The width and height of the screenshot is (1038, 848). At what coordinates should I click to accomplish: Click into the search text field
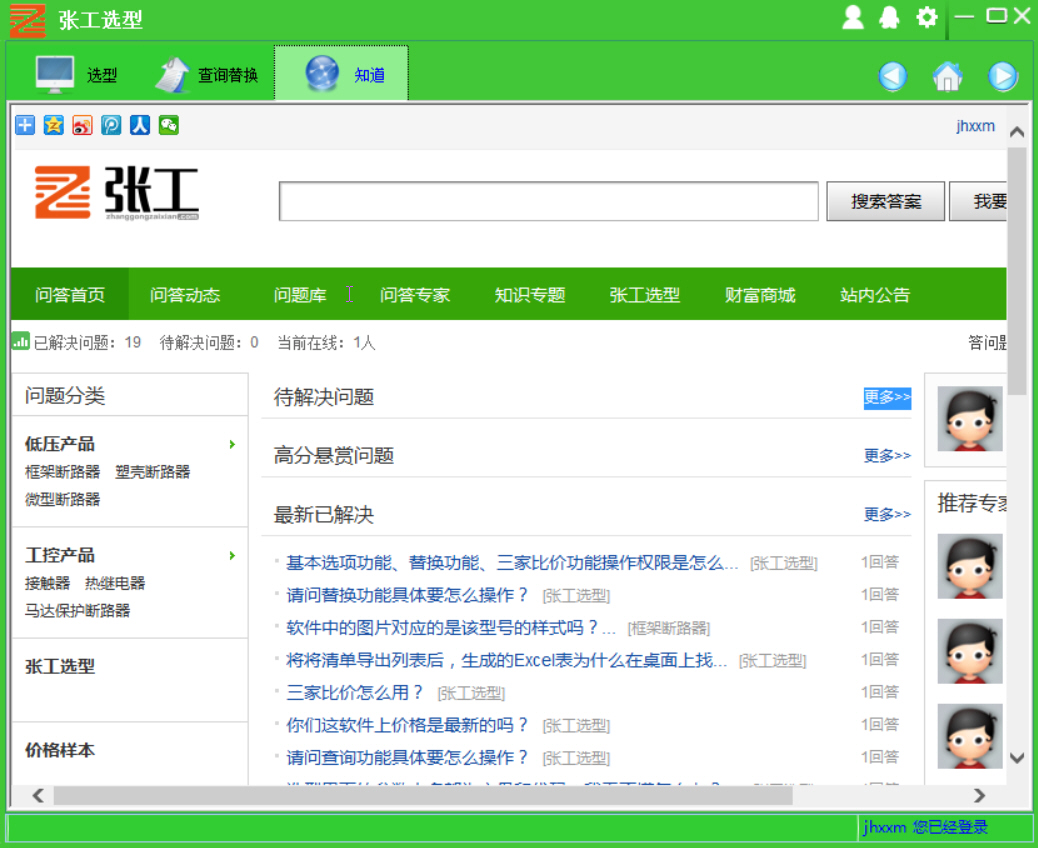(548, 201)
